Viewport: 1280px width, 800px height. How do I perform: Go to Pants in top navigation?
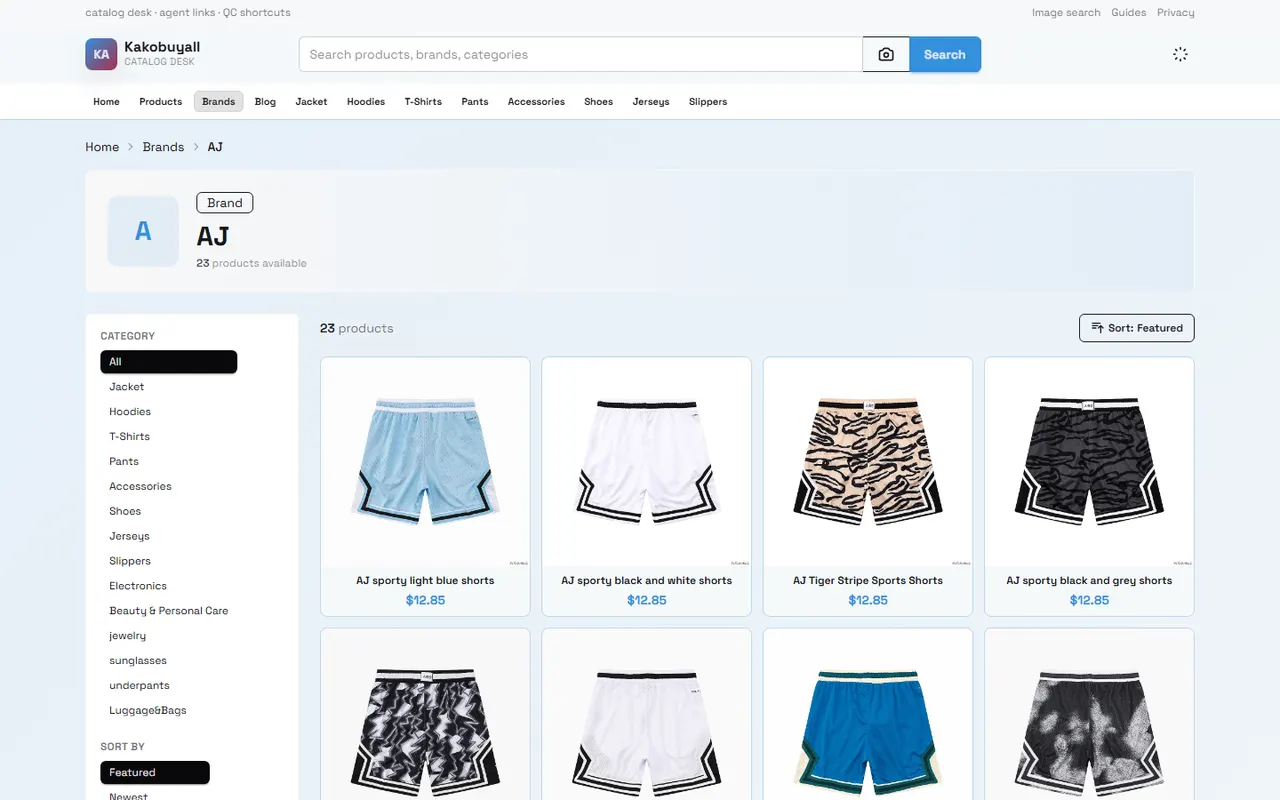[x=475, y=102]
